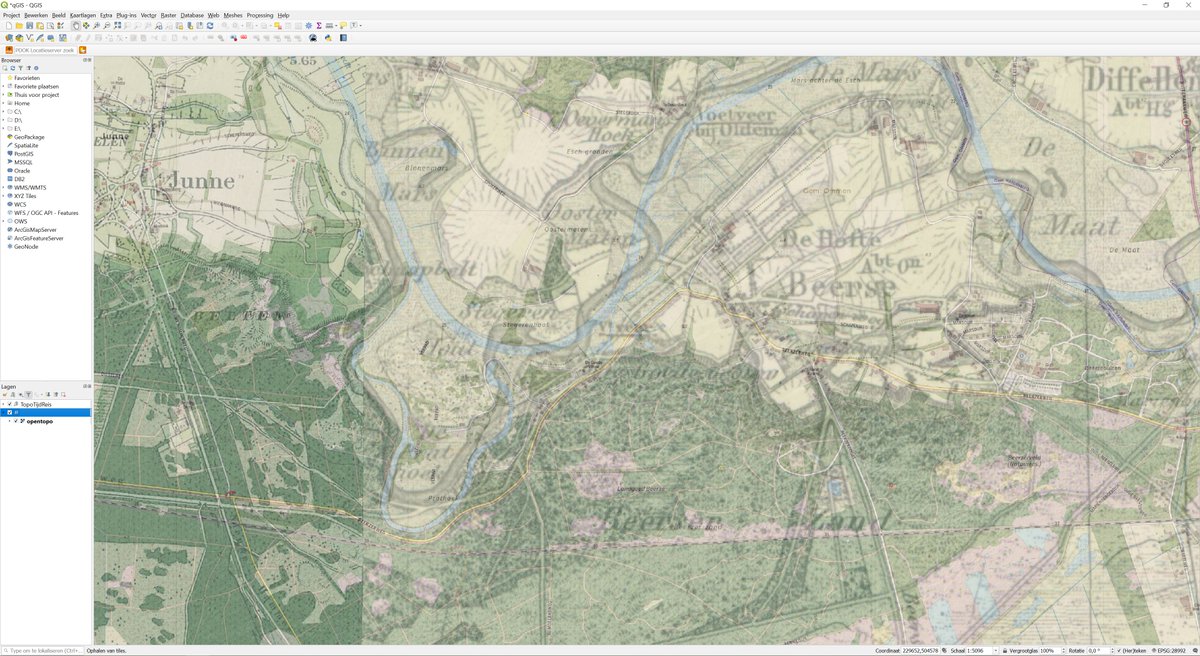Image resolution: width=1200 pixels, height=656 pixels.
Task: Refresh the map canvas with the blue arrows icon
Action: point(210,26)
